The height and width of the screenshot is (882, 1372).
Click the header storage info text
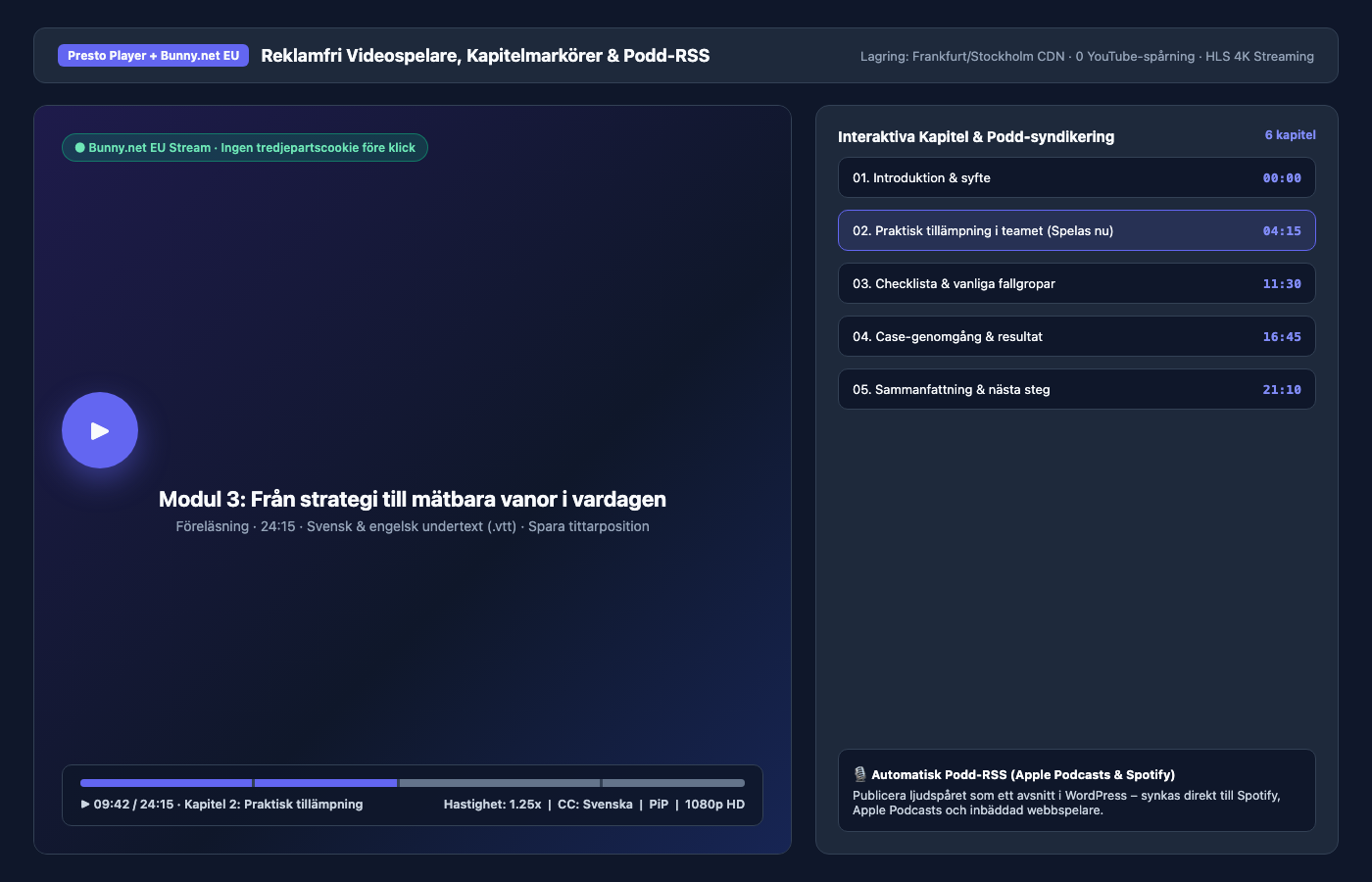[x=1087, y=57]
